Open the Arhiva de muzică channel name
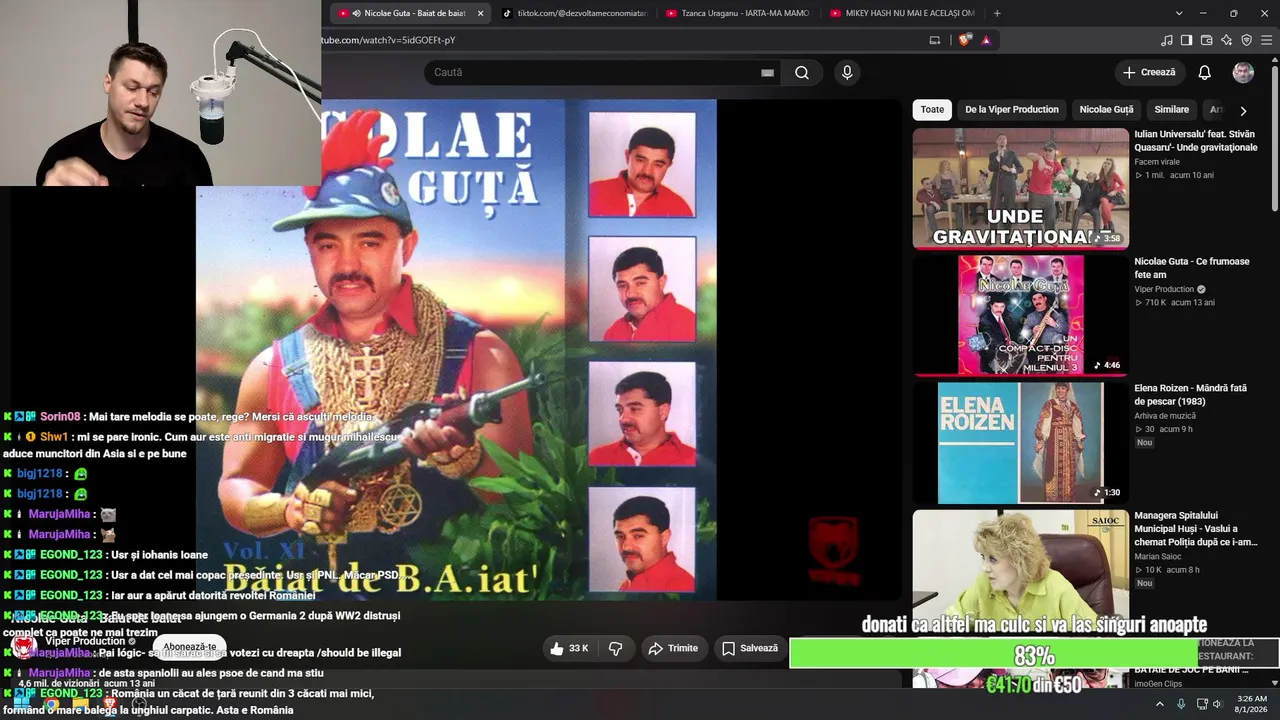Screen dimensions: 1280x720 [1165, 416]
